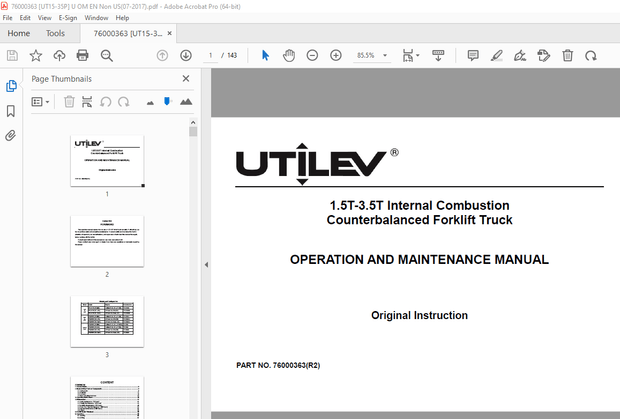This screenshot has height=419, width=620.
Task: Select page 2 thumbnail
Action: 107,241
